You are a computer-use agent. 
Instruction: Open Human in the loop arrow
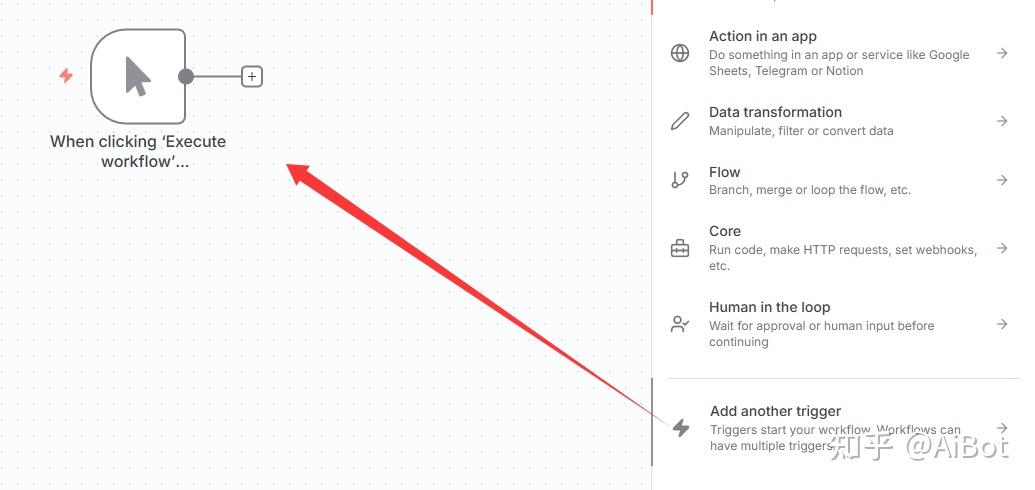pos(1002,324)
